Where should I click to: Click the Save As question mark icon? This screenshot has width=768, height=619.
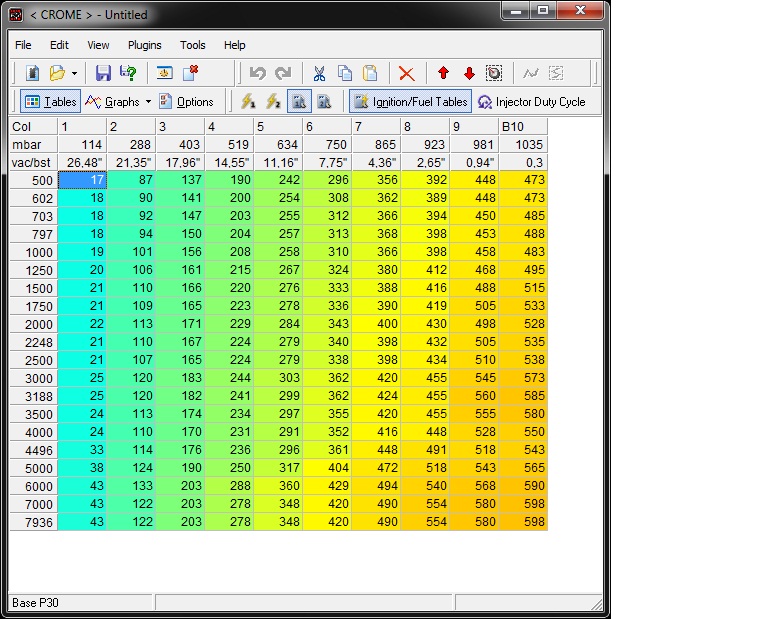point(128,73)
